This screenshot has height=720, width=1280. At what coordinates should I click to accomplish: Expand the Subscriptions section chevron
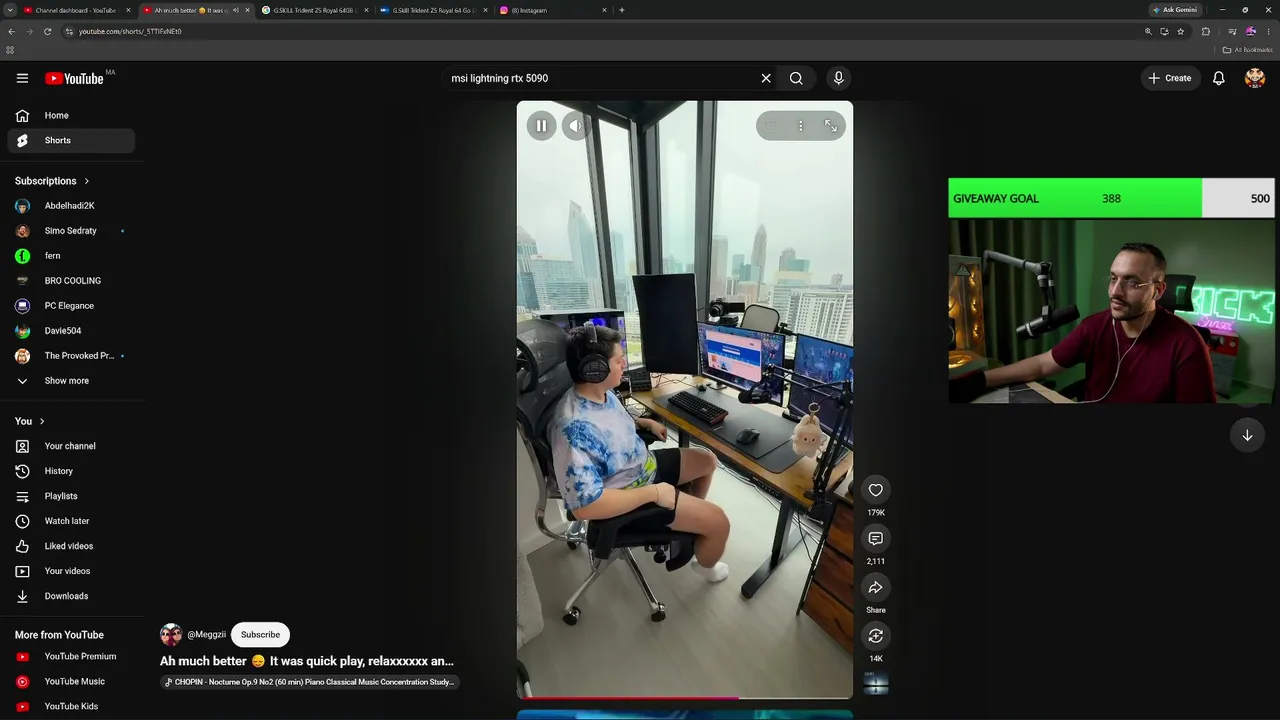[x=87, y=181]
